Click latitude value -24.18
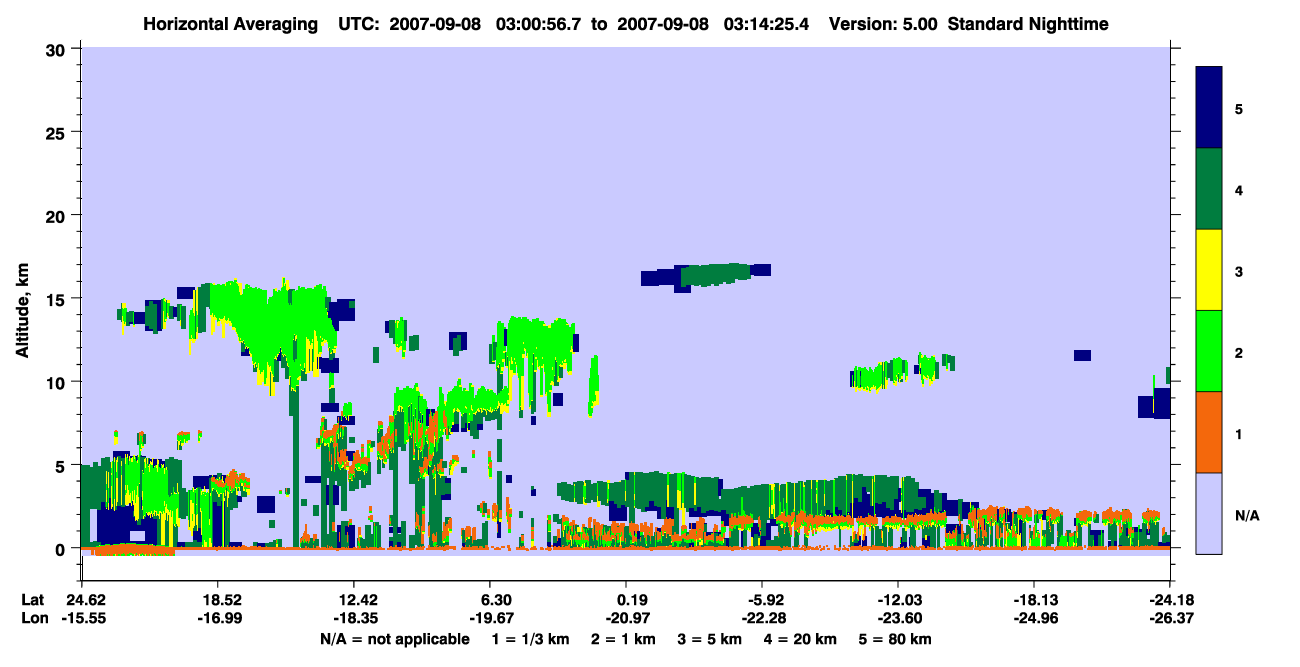Screen dimensions: 1300x667 tap(1170, 600)
